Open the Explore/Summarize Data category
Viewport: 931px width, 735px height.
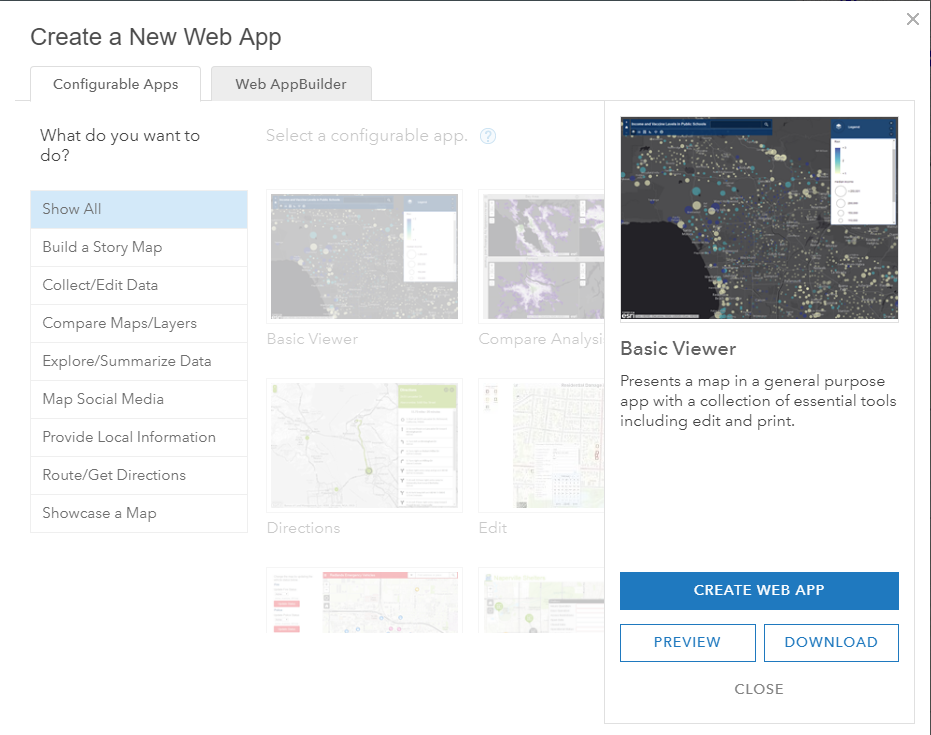tap(139, 361)
